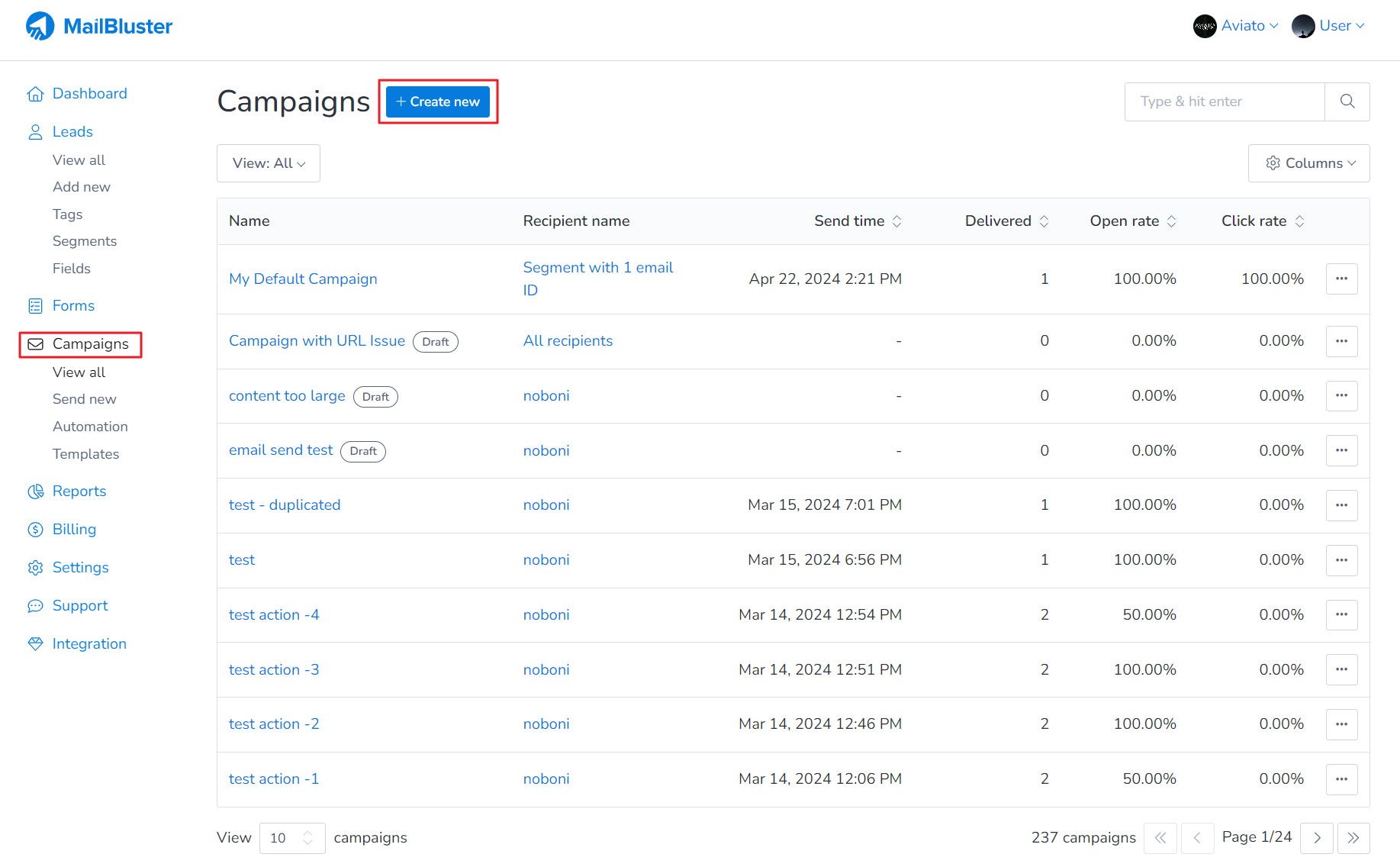Click the search magnifier icon
Image resolution: width=1400 pixels, height=867 pixels.
tap(1347, 102)
